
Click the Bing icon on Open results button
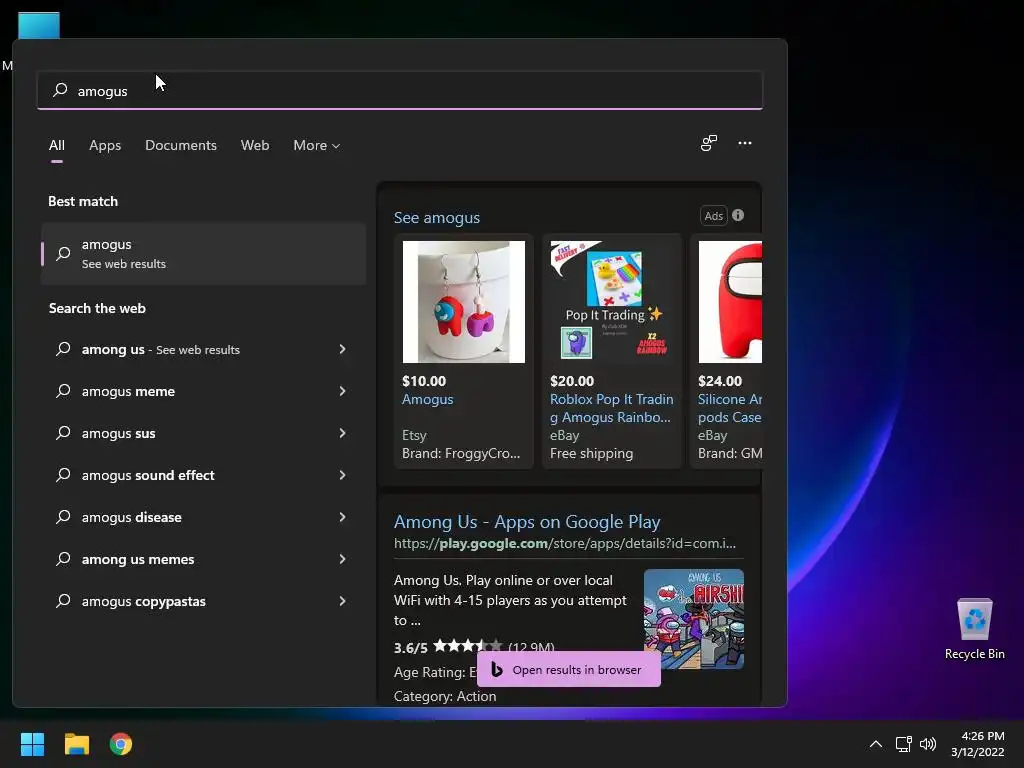click(x=496, y=669)
